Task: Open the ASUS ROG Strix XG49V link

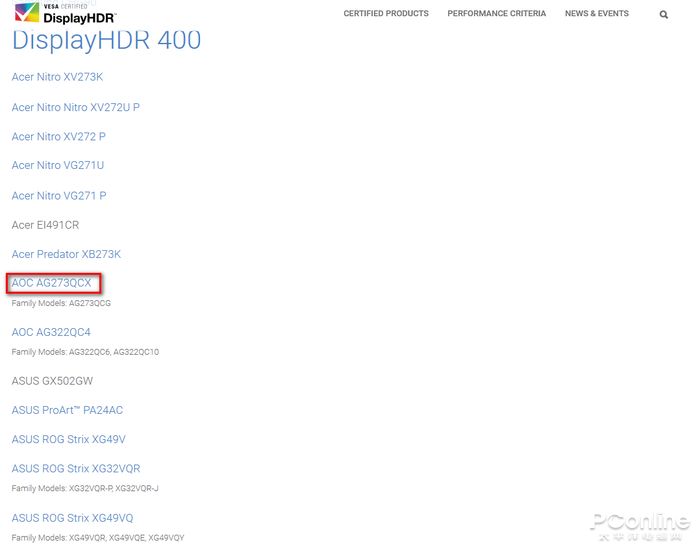Action: [68, 439]
